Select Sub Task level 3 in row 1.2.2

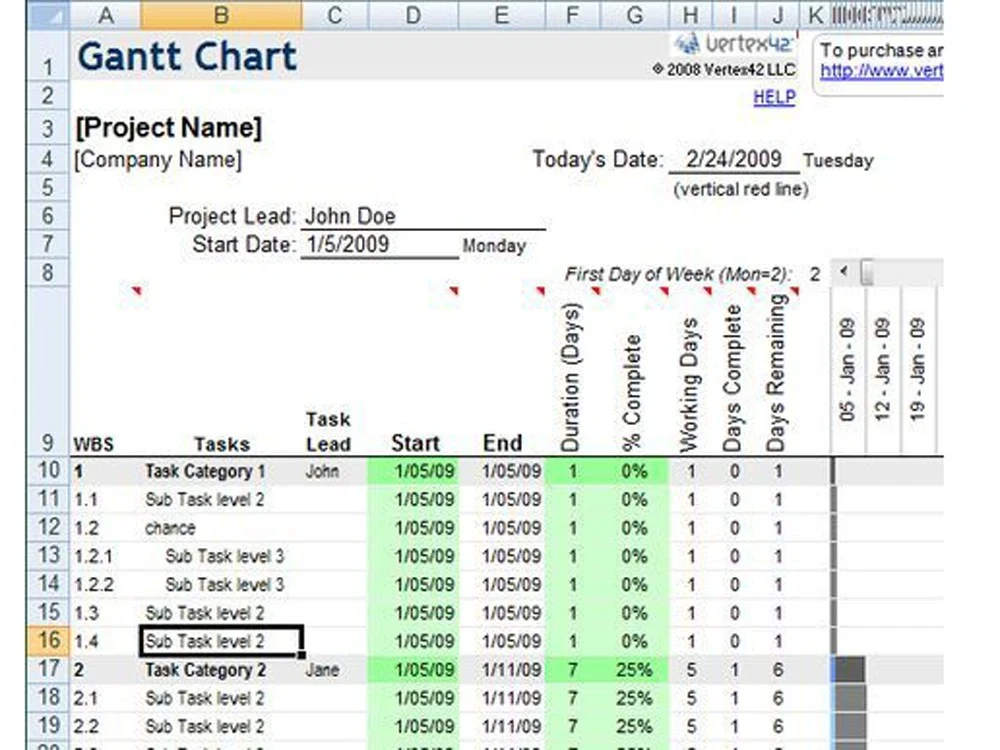(x=224, y=584)
